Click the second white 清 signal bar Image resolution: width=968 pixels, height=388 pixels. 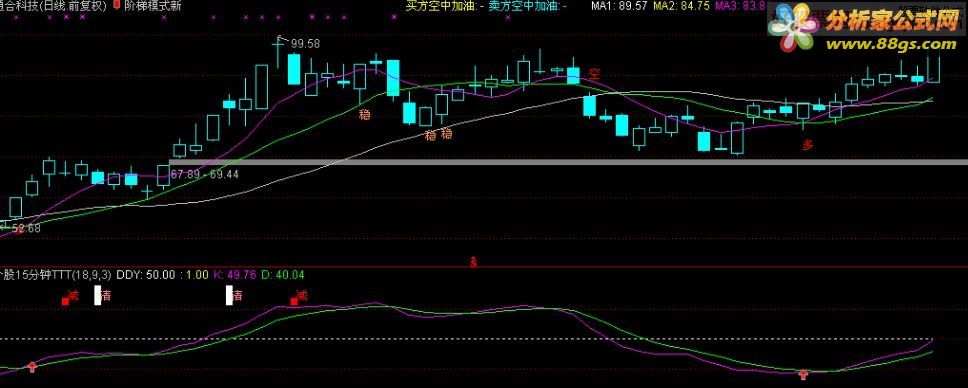(229, 295)
